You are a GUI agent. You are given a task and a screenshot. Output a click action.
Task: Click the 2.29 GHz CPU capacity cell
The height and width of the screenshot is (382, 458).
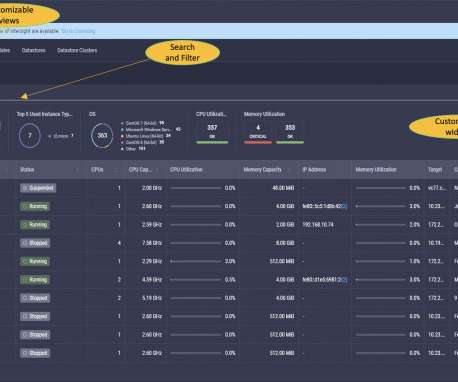[x=152, y=261]
